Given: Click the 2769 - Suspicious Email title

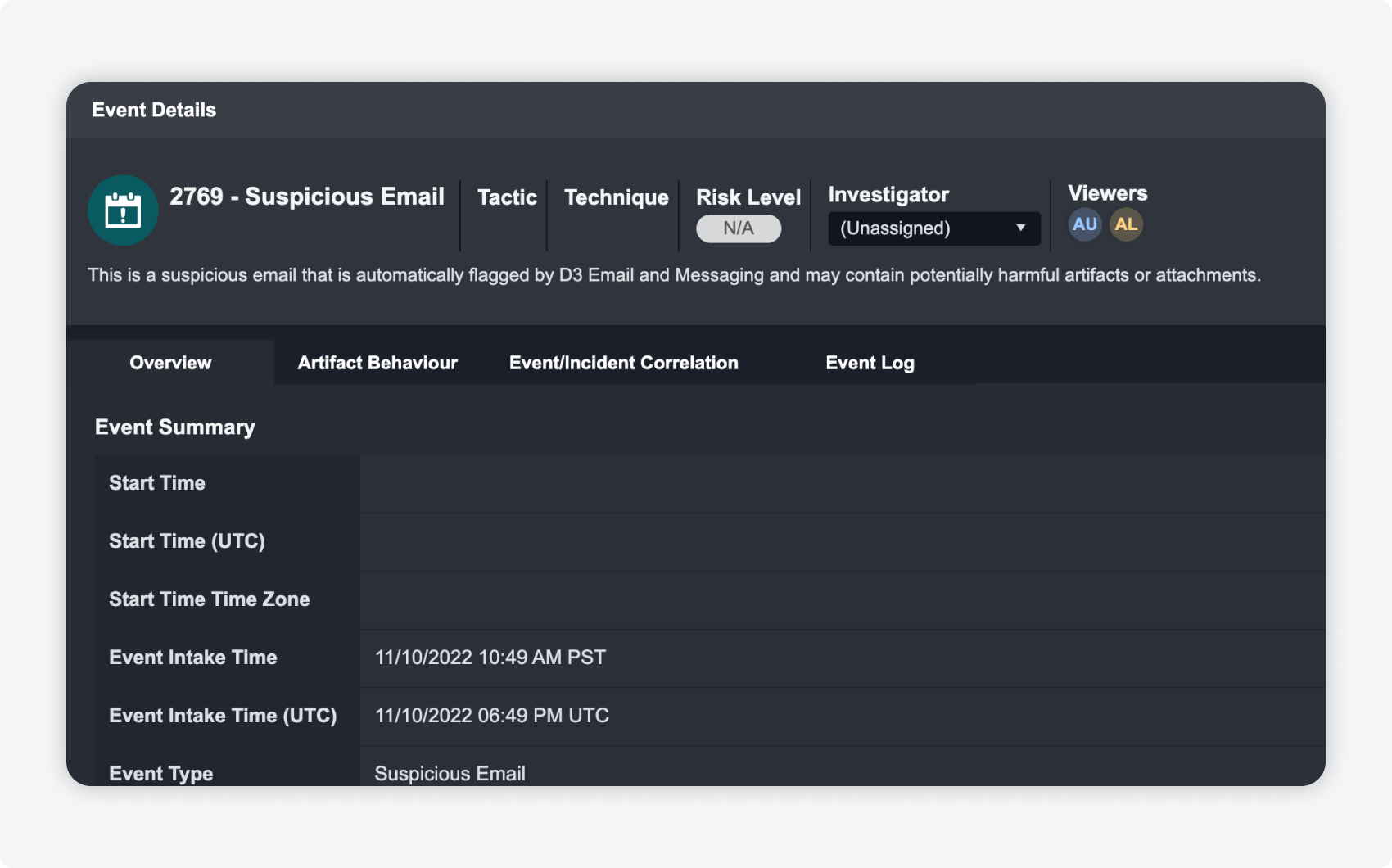Looking at the screenshot, I should (307, 197).
